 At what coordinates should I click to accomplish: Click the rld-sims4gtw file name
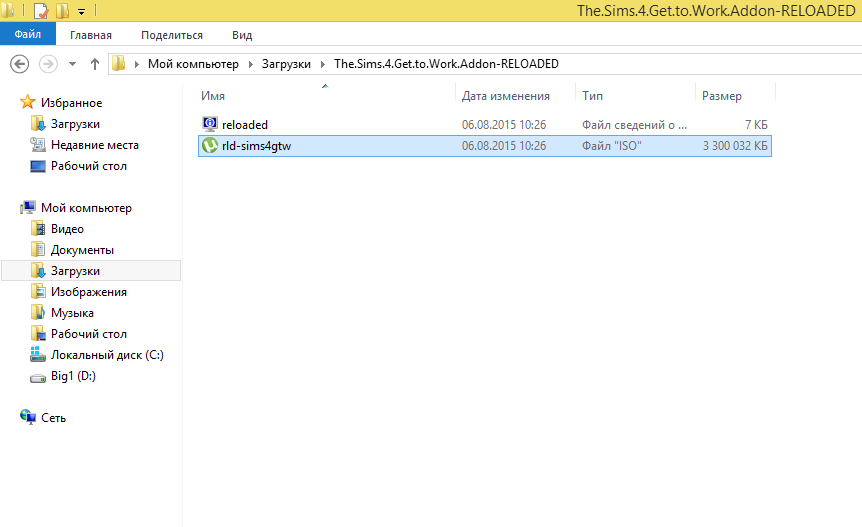(x=256, y=146)
